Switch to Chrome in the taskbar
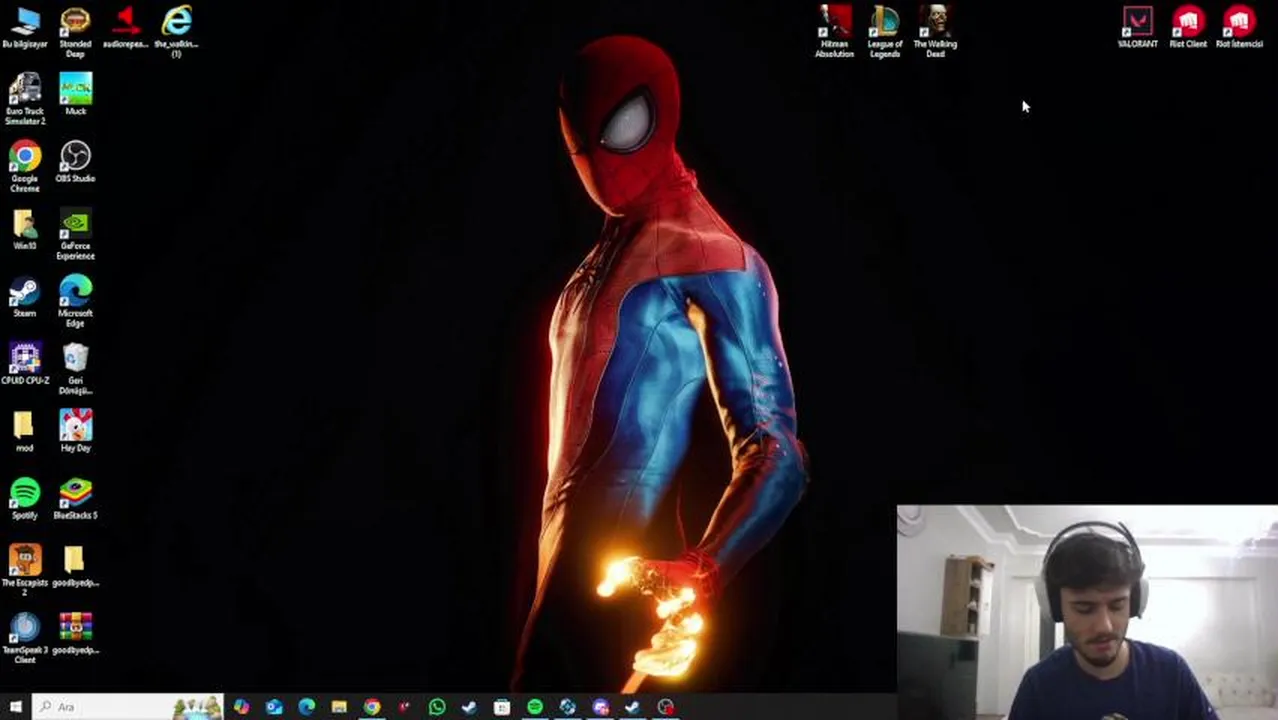Viewport: 1278px width, 720px height. click(x=372, y=707)
